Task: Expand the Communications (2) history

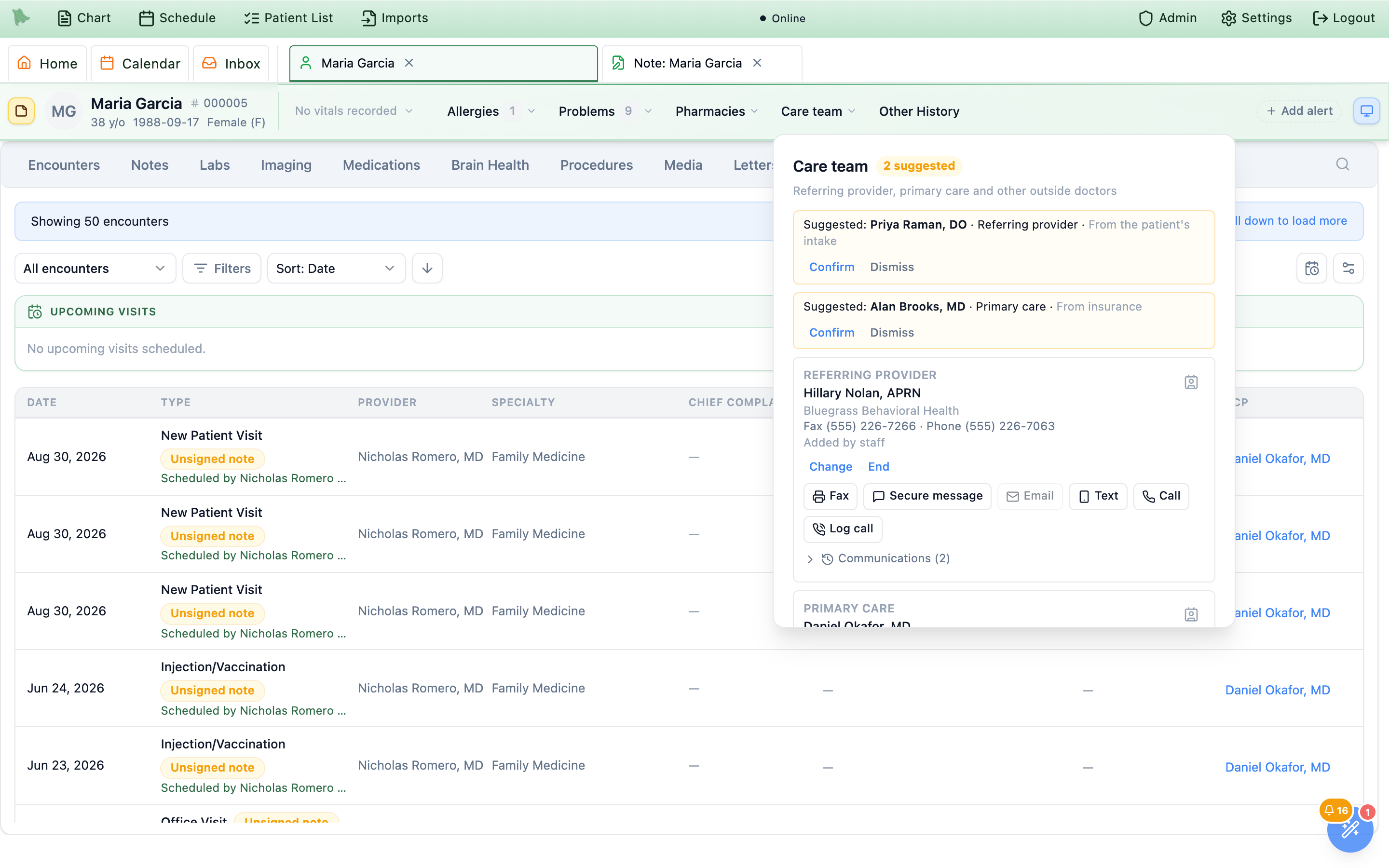Action: tap(879, 558)
